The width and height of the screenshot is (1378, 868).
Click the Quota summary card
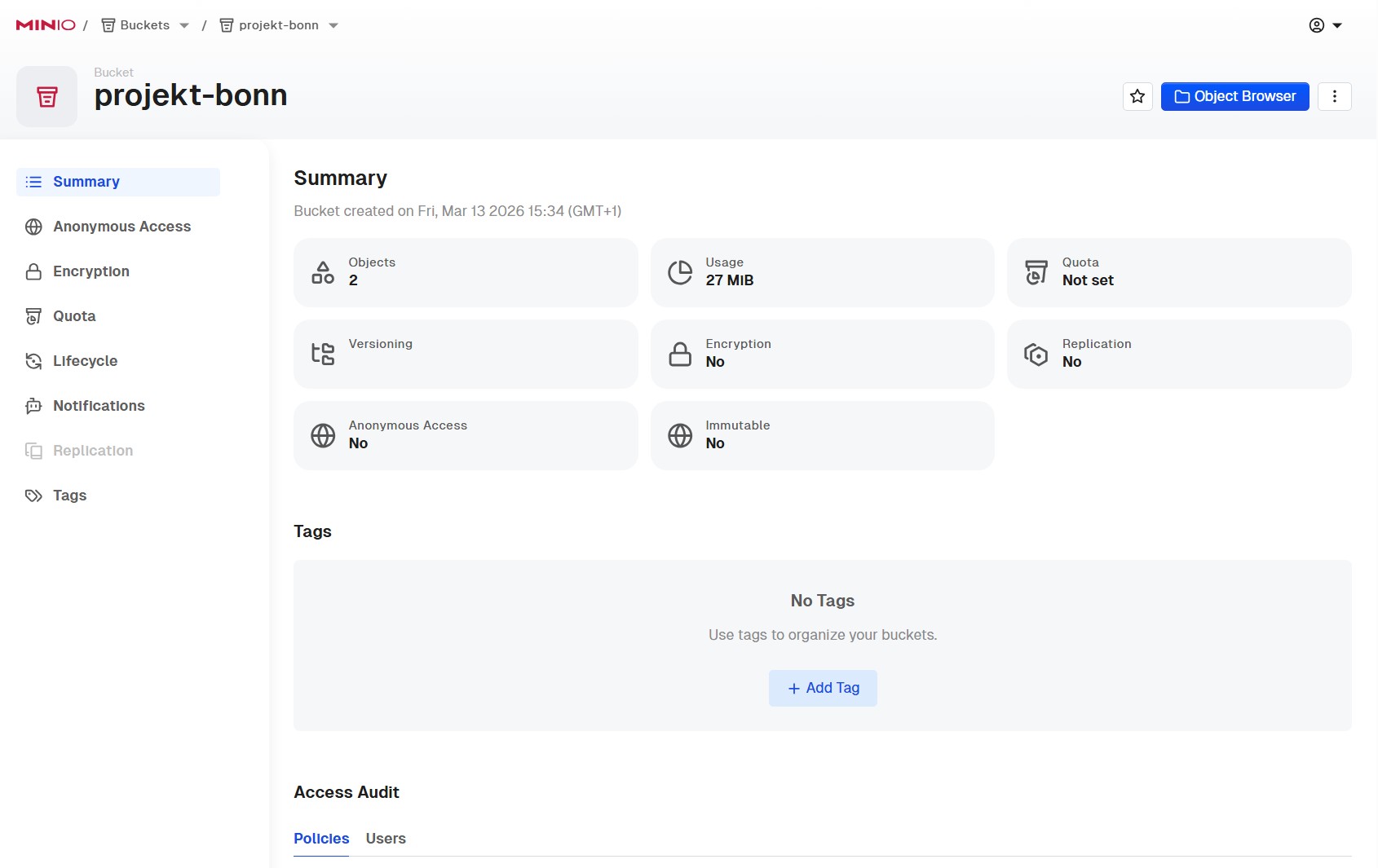point(1178,272)
